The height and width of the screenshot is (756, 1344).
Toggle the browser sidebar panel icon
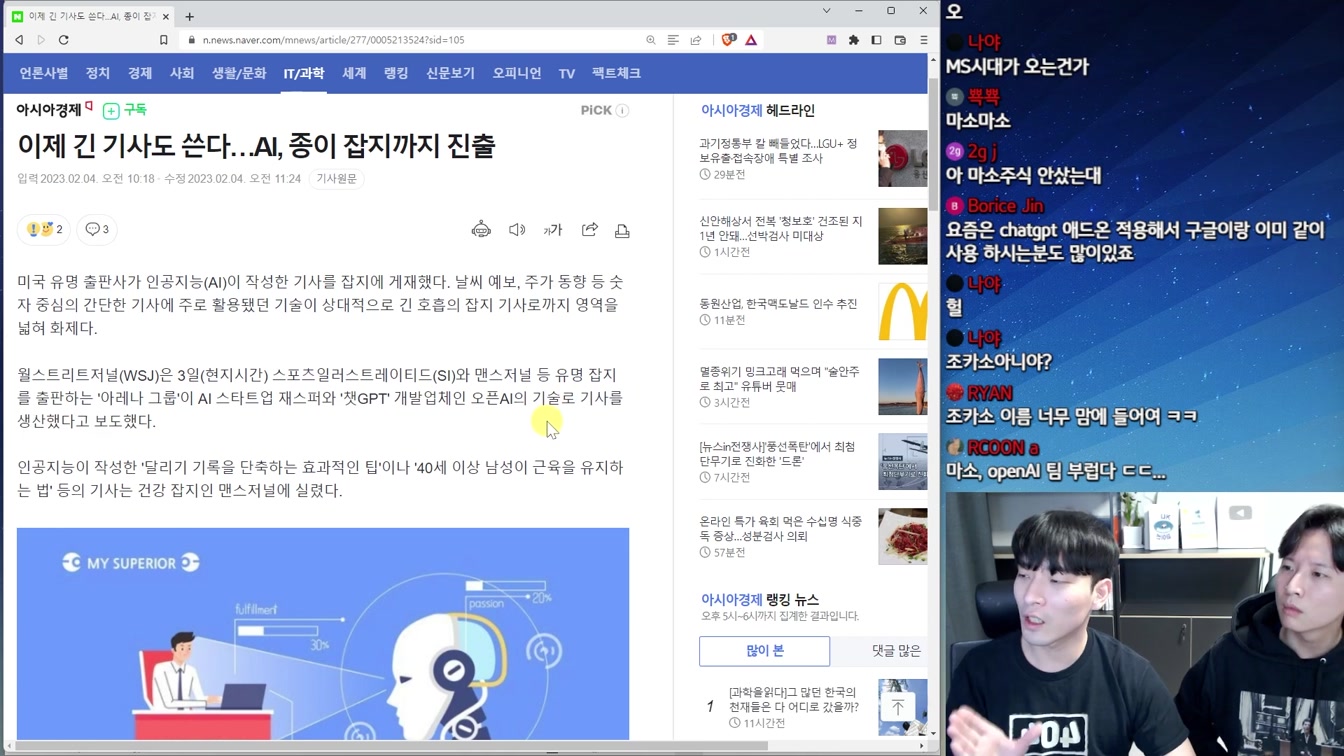pyautogui.click(x=876, y=40)
